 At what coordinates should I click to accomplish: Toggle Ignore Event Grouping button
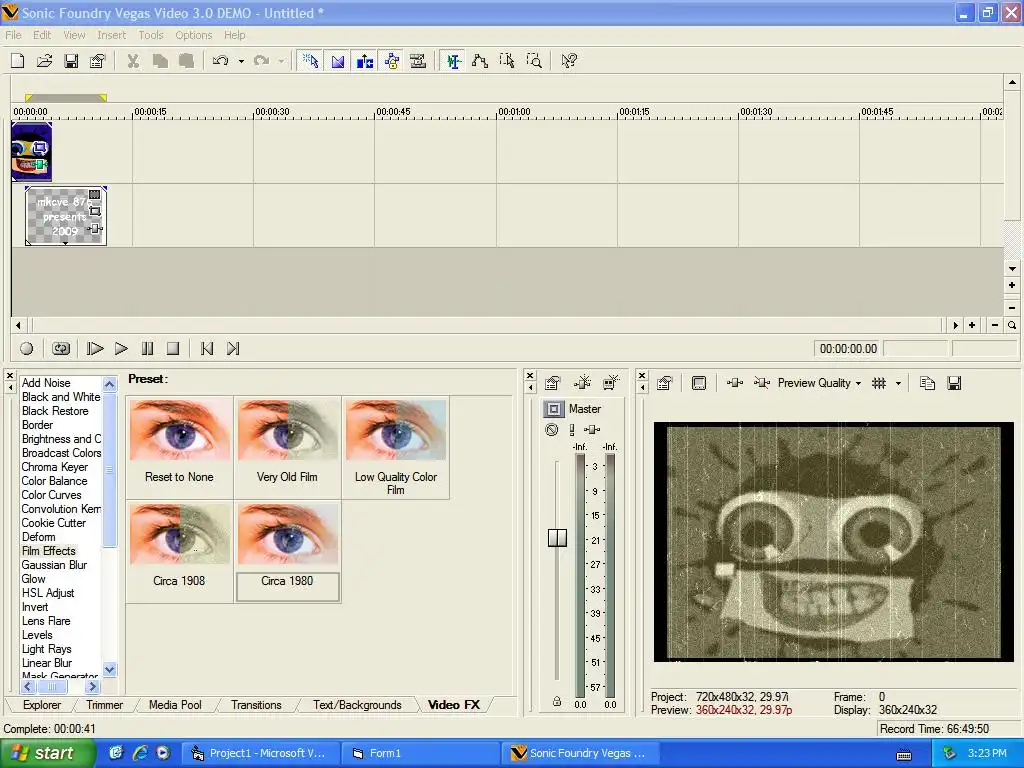418,61
